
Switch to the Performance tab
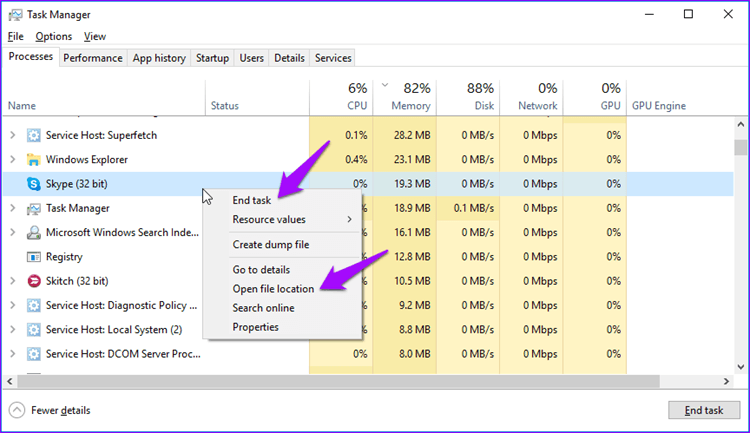[93, 58]
